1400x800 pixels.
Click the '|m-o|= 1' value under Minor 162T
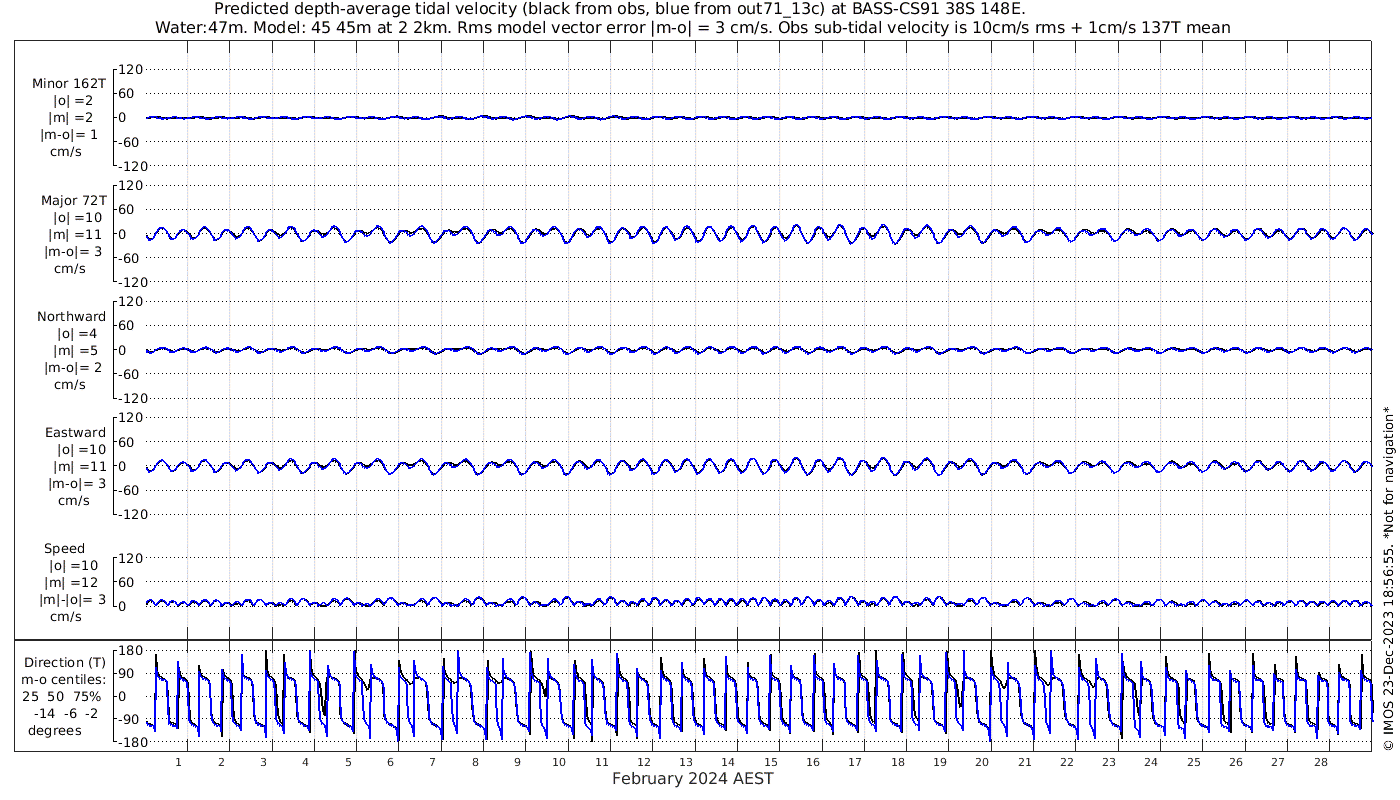(69, 135)
